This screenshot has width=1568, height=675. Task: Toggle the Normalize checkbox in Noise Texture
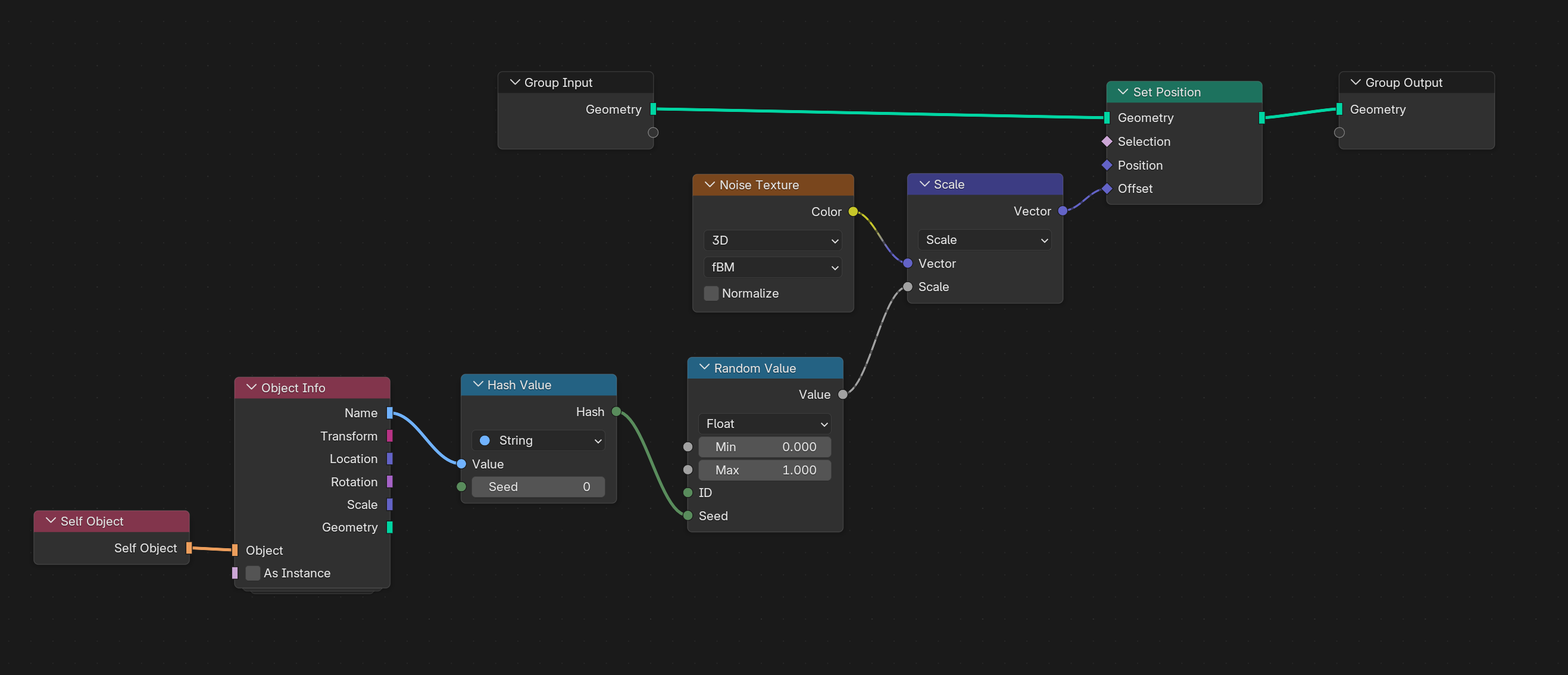click(711, 293)
